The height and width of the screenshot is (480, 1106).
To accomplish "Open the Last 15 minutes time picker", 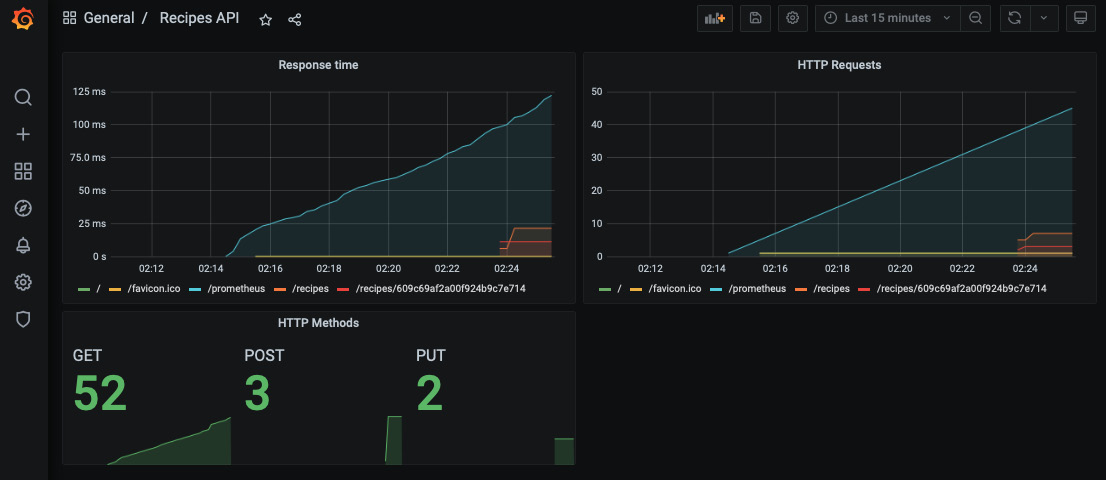I will click(x=887, y=18).
